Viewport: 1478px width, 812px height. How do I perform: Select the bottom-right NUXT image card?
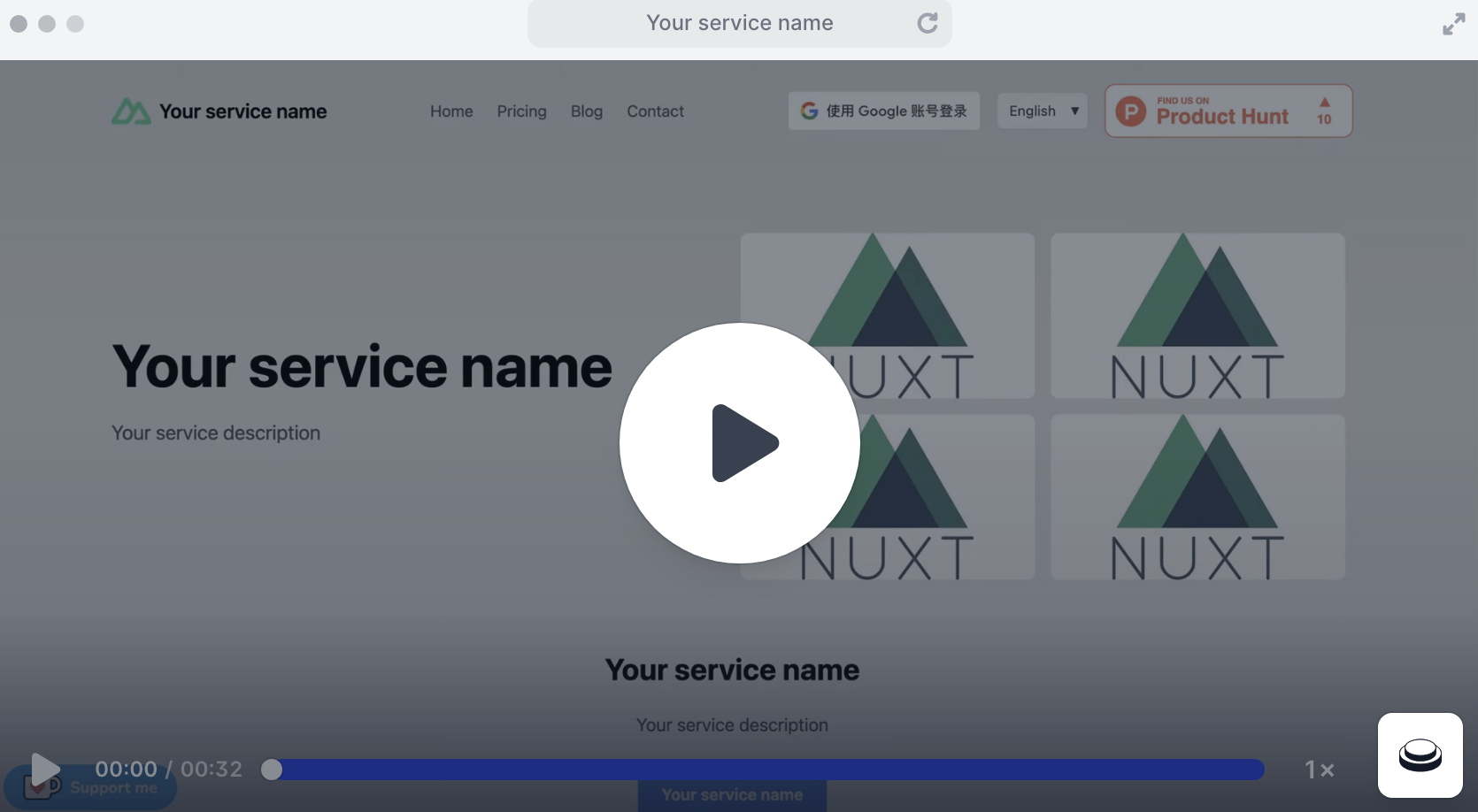click(x=1197, y=497)
